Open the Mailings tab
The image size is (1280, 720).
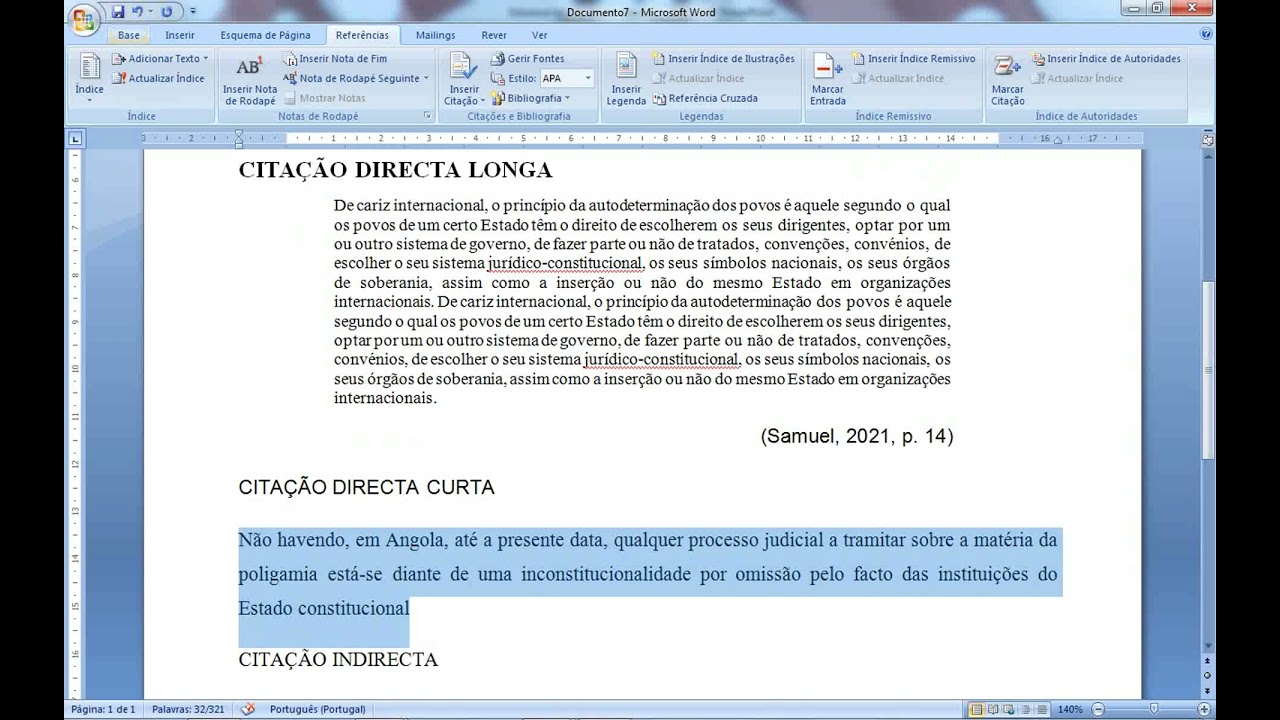coord(435,35)
